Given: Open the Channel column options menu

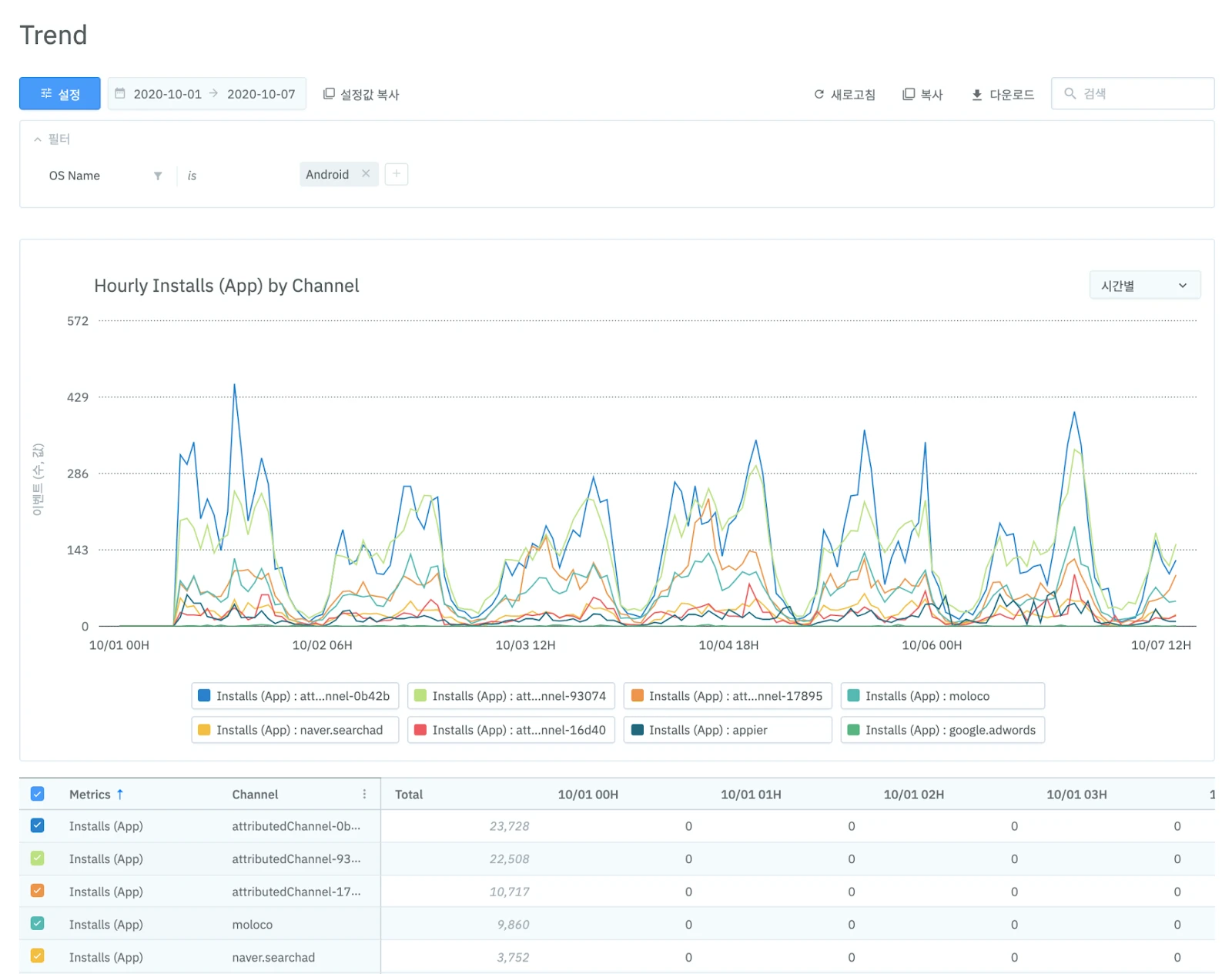Looking at the screenshot, I should click(x=364, y=794).
